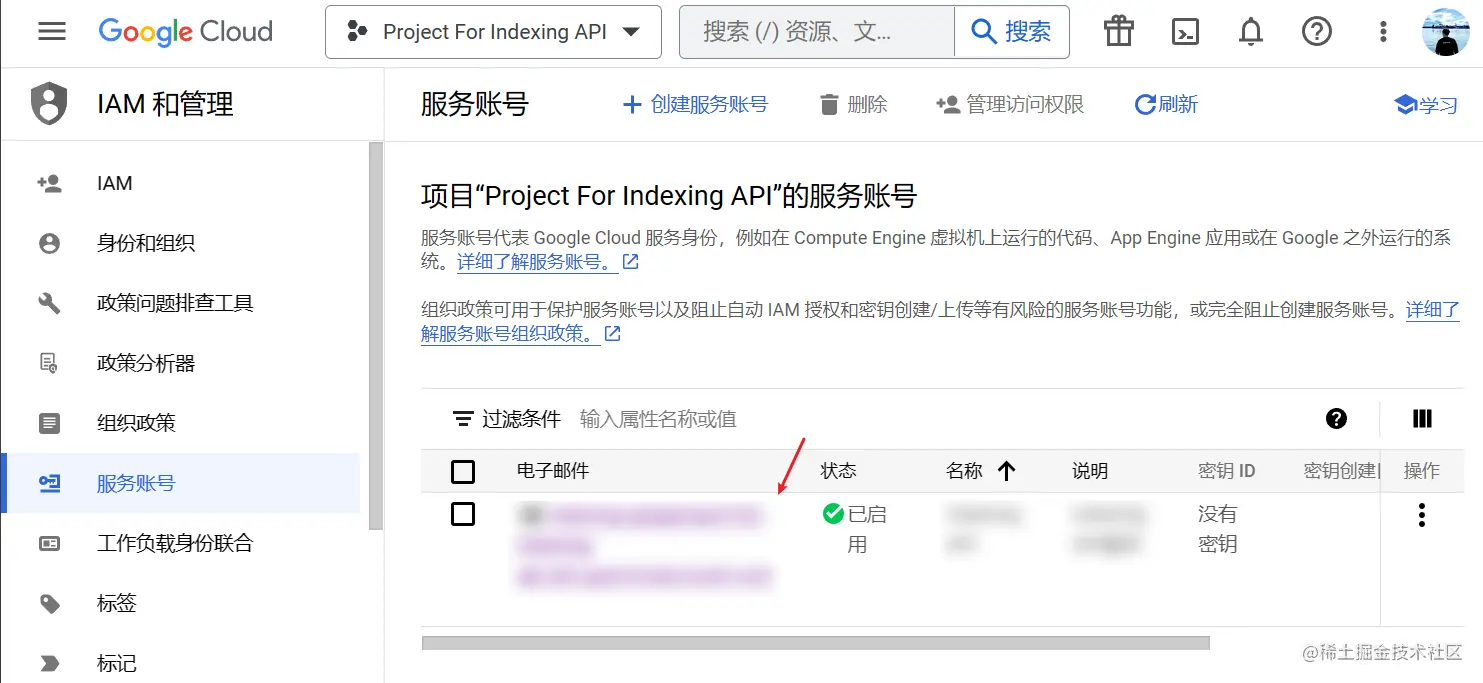This screenshot has width=1483, height=683.
Task: Toggle the service account row checkbox
Action: pos(463,514)
